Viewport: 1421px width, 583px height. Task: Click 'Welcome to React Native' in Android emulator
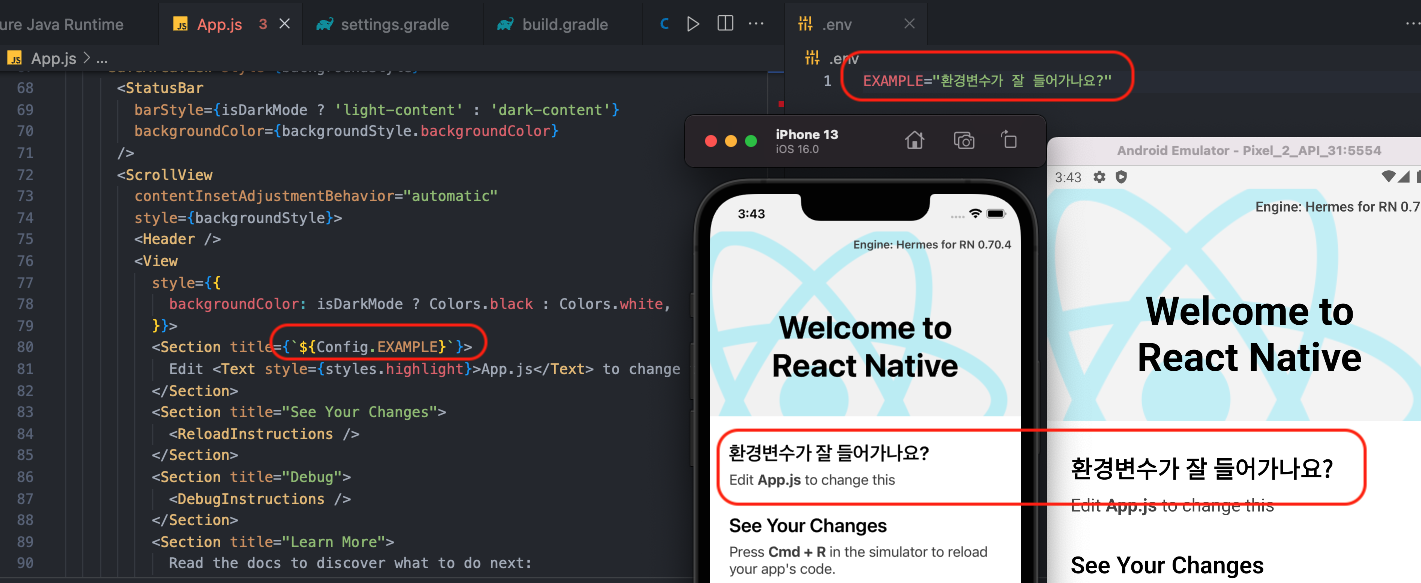tap(1250, 334)
